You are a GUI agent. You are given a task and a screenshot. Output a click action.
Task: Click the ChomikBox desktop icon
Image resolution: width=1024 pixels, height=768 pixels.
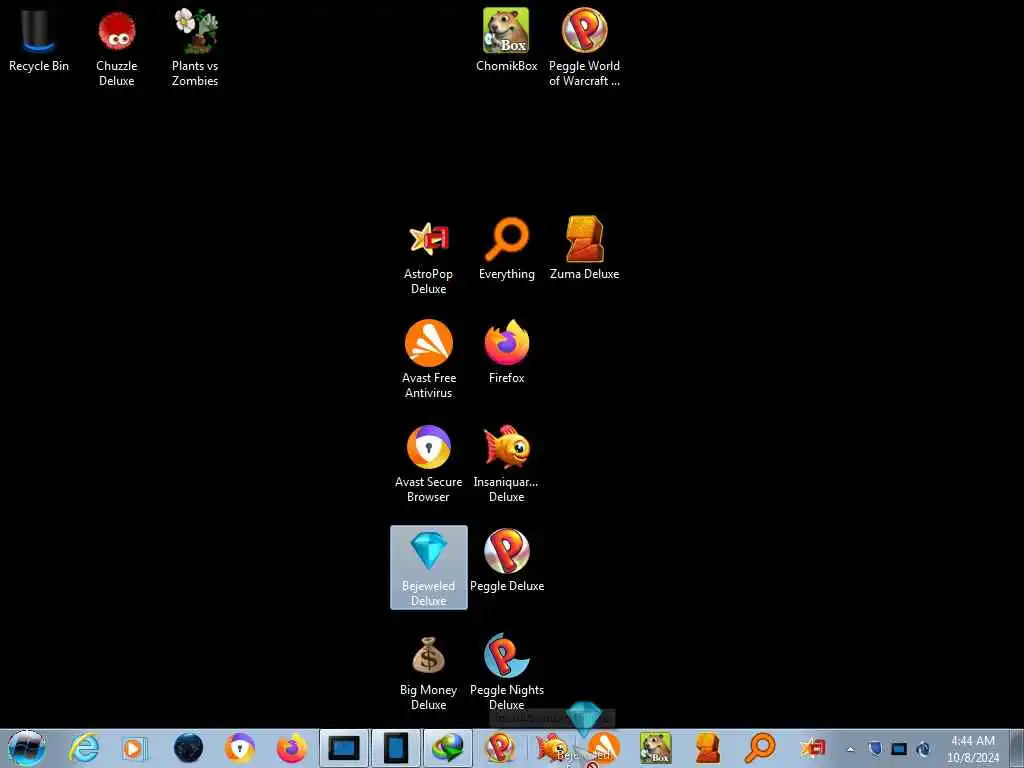click(x=506, y=40)
